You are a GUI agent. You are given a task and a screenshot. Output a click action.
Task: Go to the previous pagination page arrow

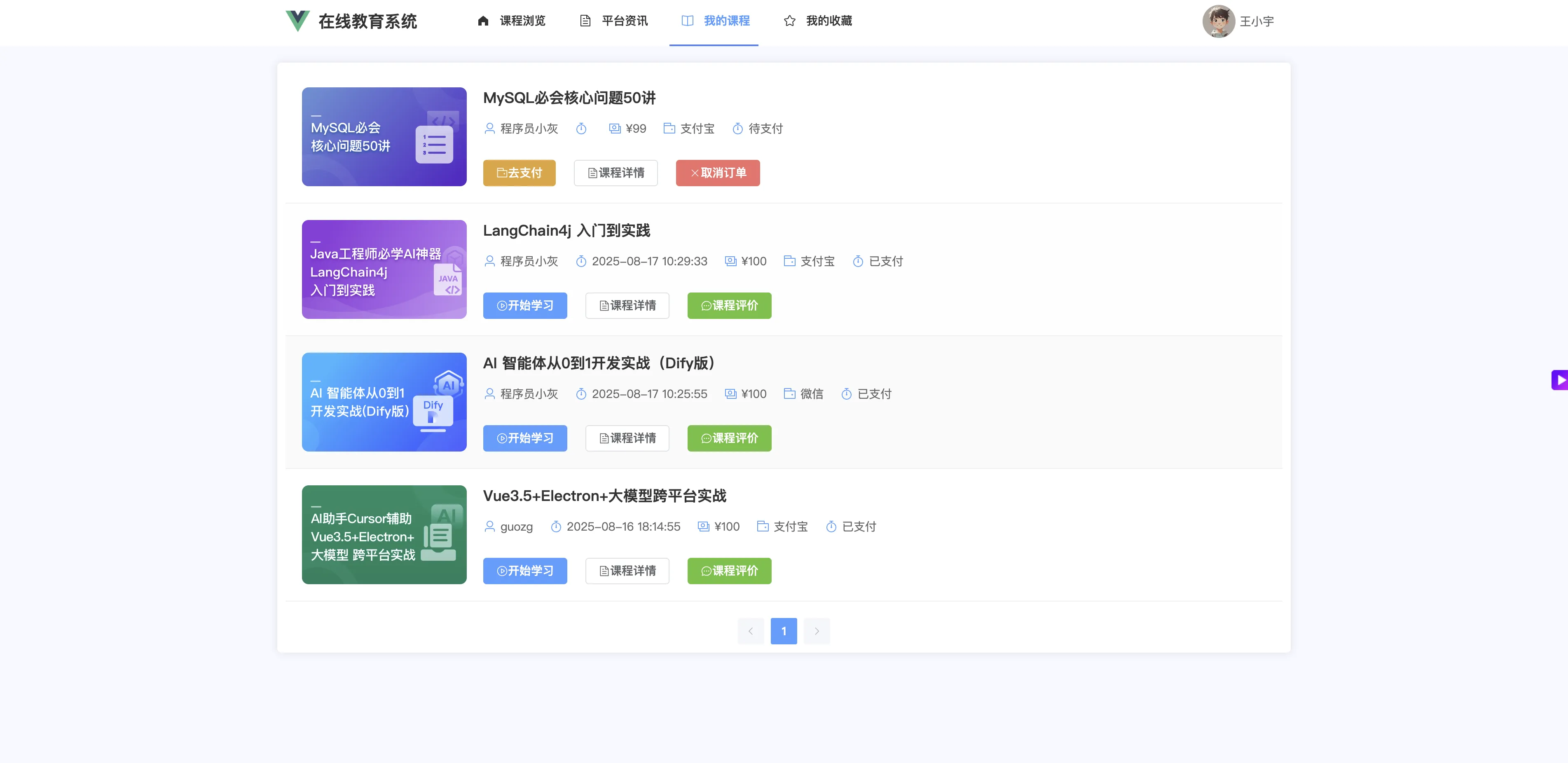(751, 631)
